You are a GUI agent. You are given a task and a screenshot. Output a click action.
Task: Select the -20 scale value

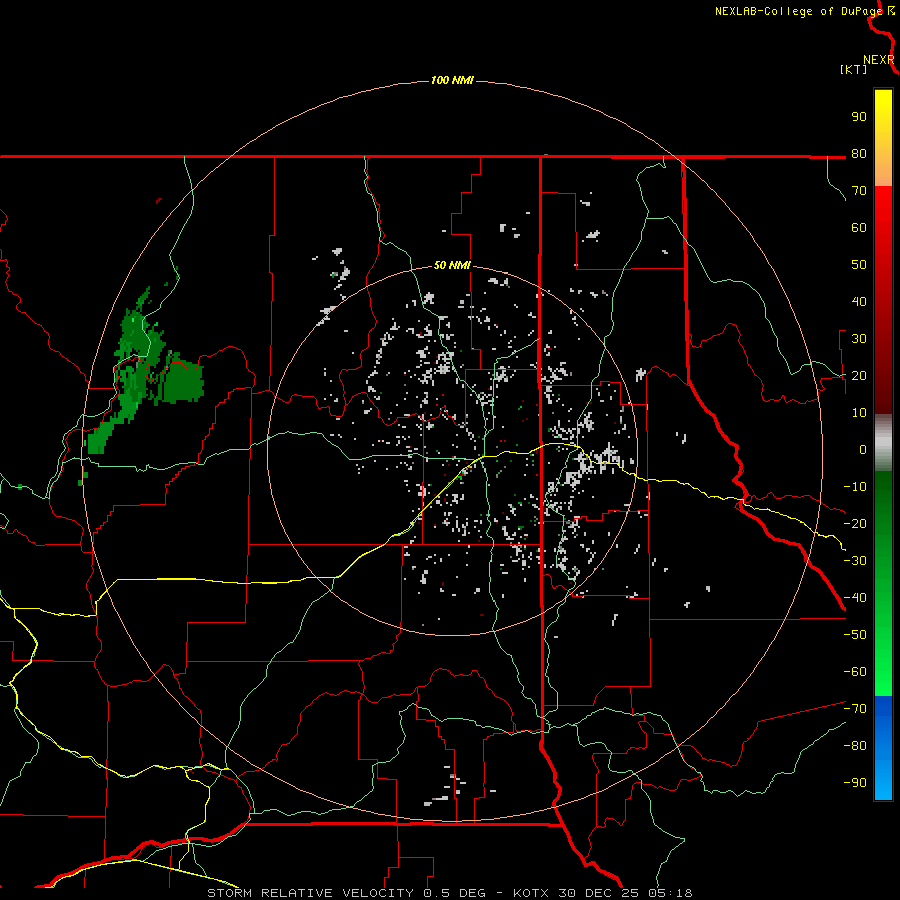[855, 523]
